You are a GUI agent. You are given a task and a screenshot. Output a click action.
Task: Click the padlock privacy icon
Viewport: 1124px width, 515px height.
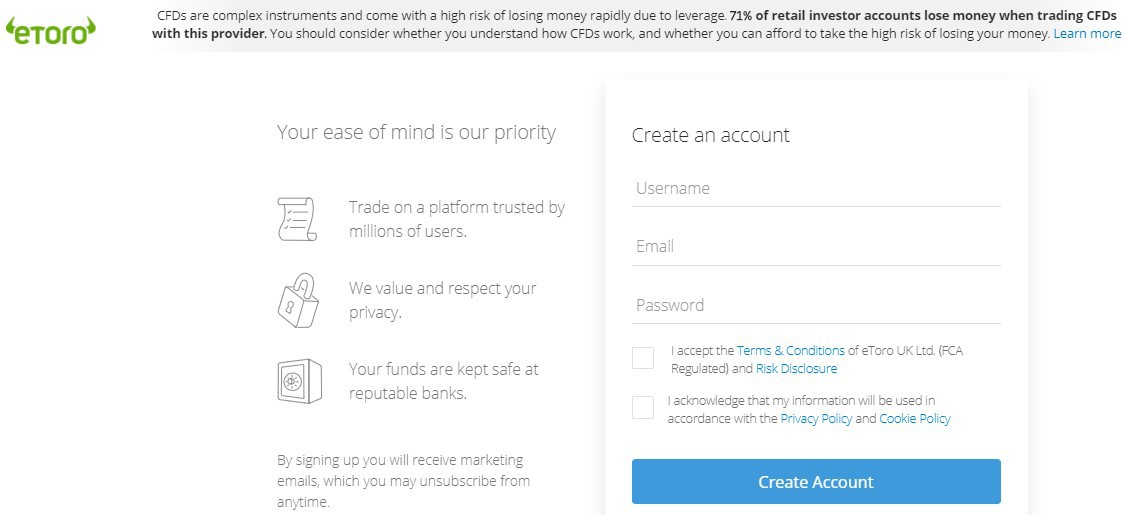pyautogui.click(x=297, y=300)
